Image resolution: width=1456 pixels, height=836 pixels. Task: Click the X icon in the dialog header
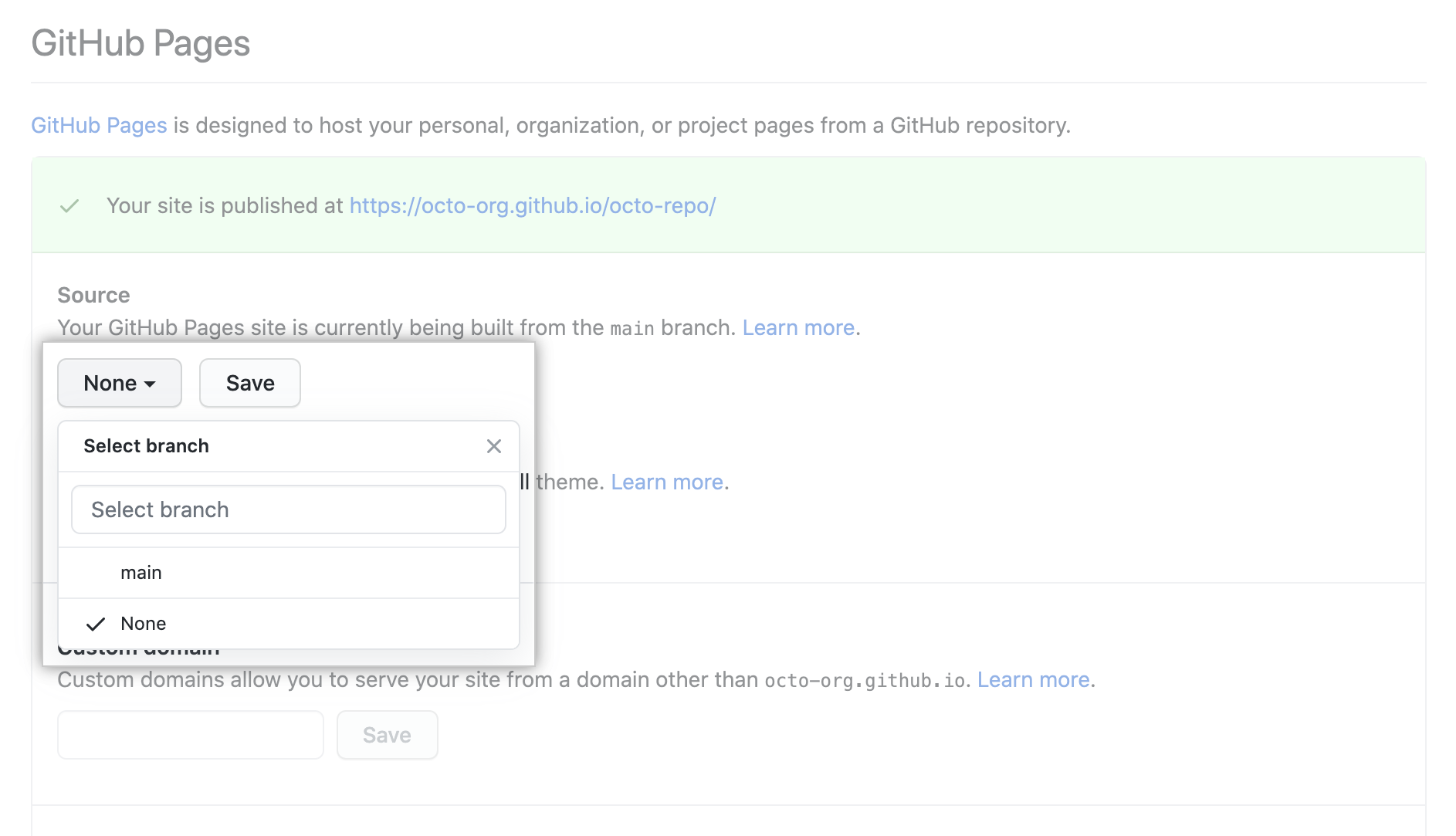click(493, 446)
